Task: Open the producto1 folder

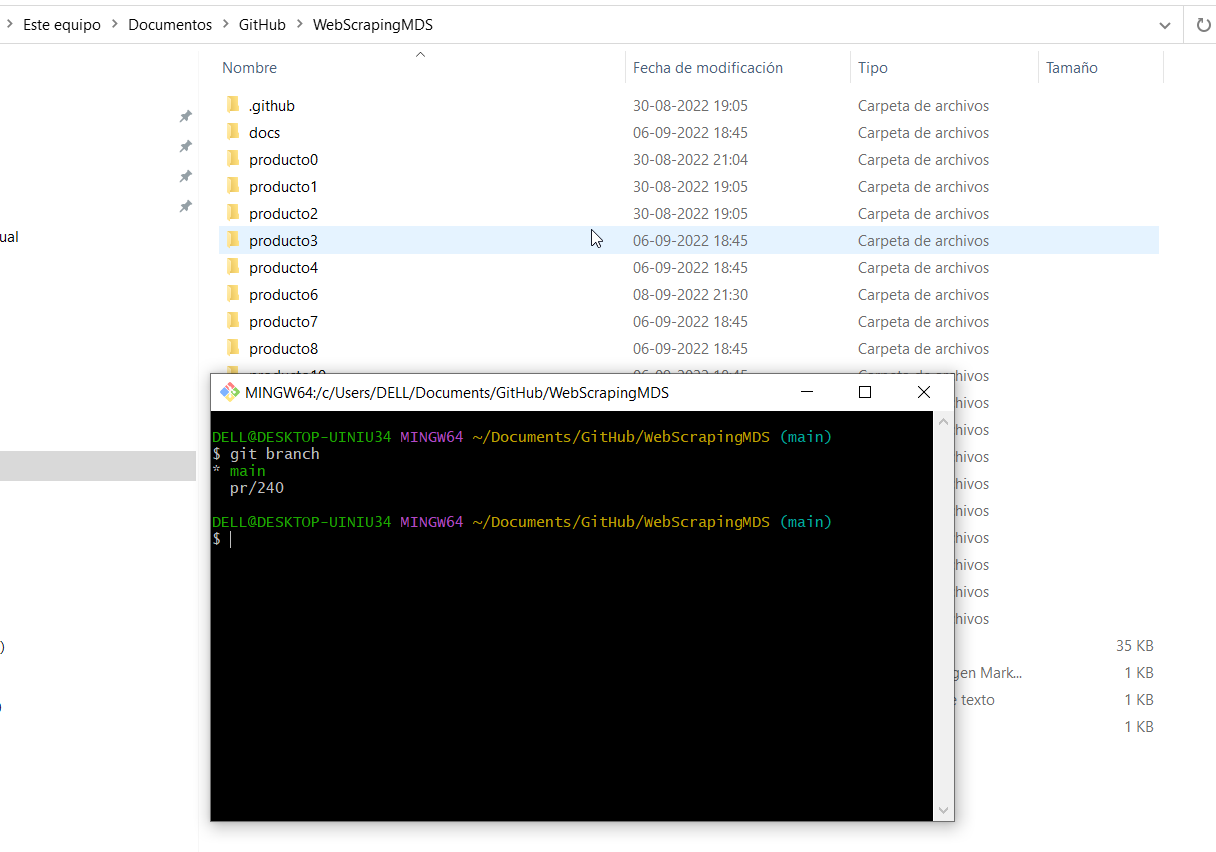Action: (x=283, y=186)
